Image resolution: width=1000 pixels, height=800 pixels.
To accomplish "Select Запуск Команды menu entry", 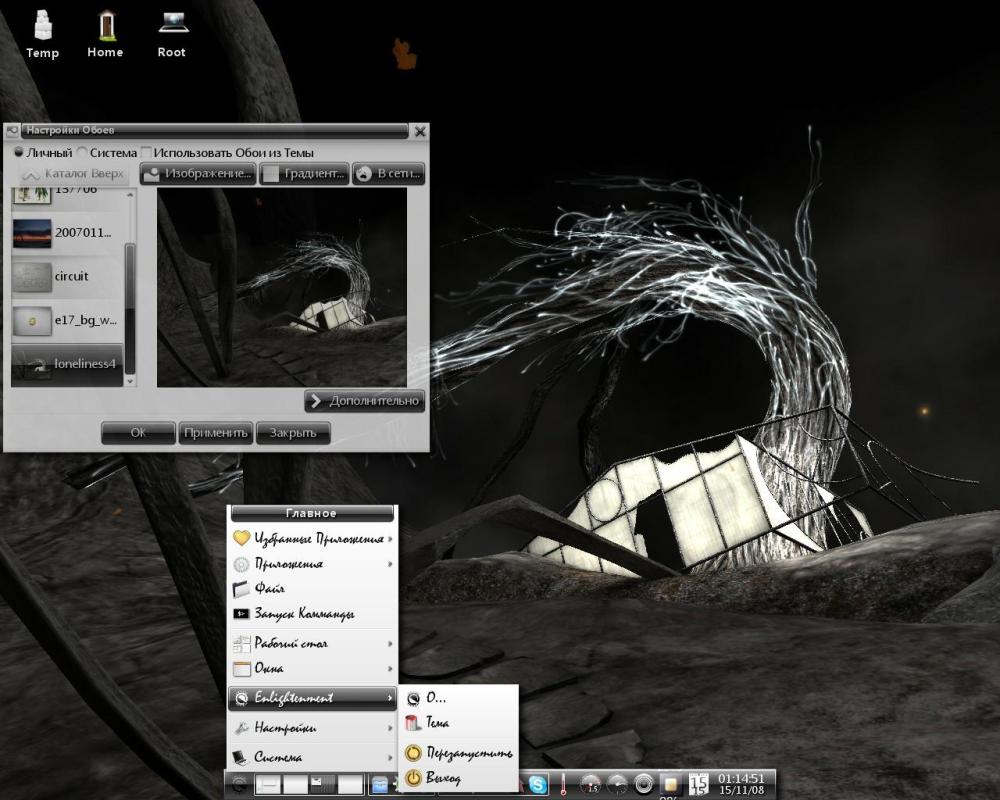I will click(x=312, y=614).
